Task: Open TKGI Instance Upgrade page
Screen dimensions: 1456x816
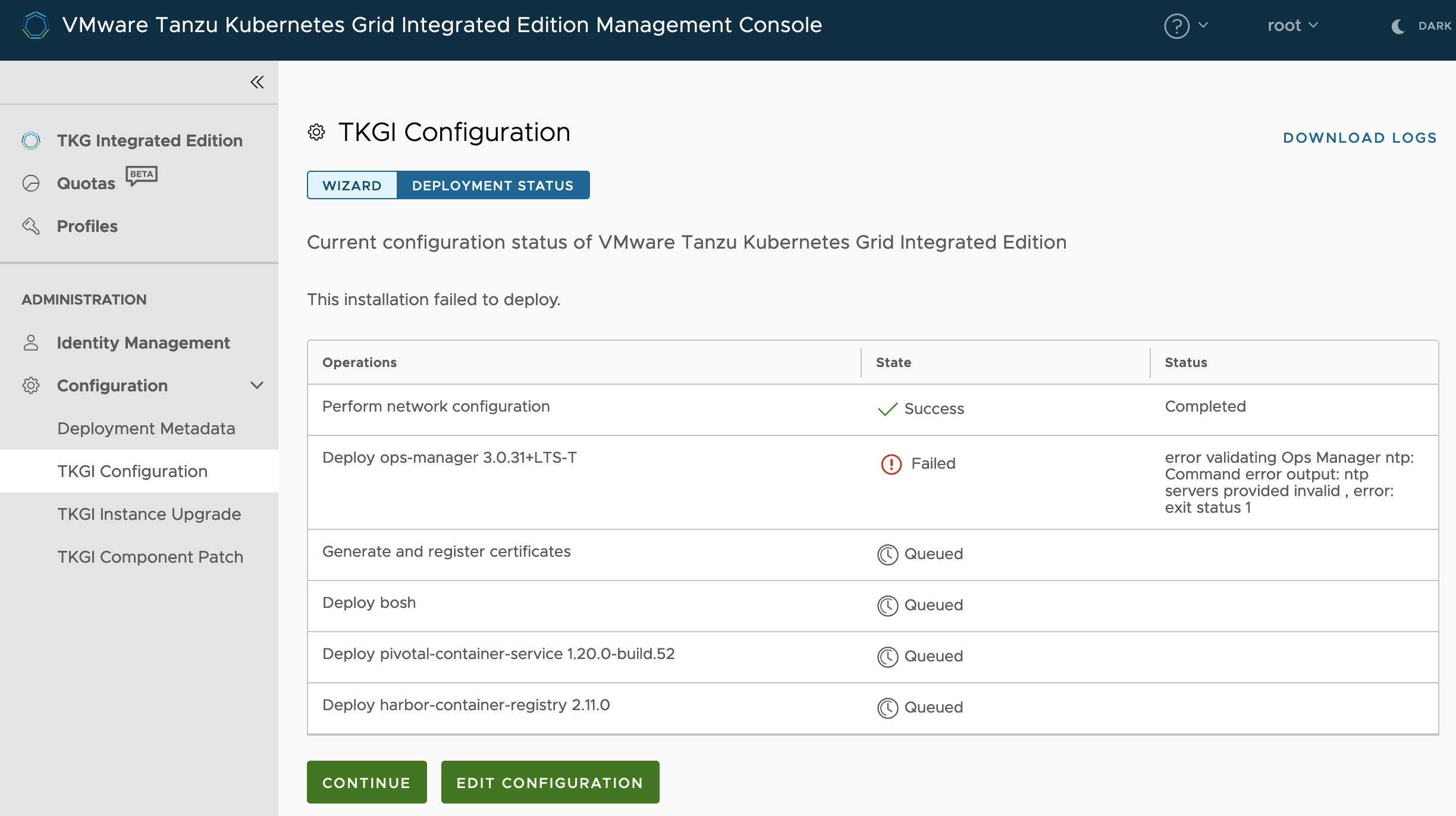Action: coord(149,514)
